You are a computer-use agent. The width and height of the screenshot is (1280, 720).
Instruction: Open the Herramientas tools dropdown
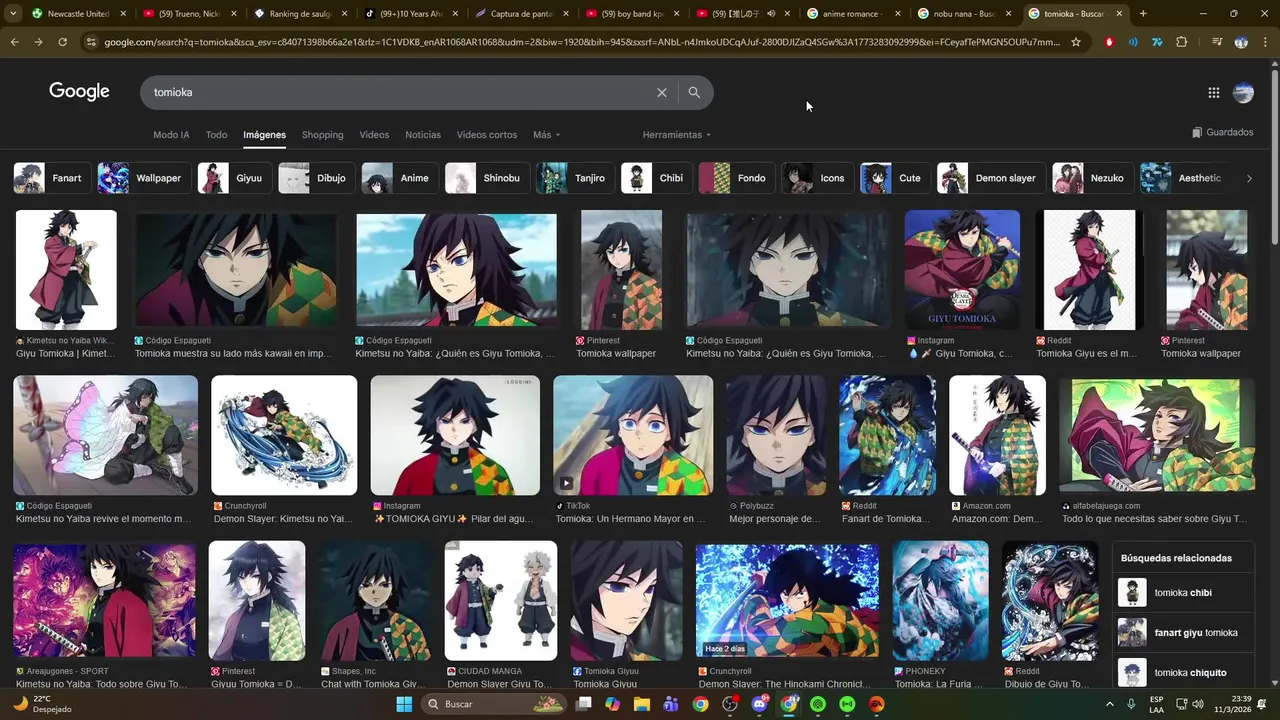(x=676, y=135)
